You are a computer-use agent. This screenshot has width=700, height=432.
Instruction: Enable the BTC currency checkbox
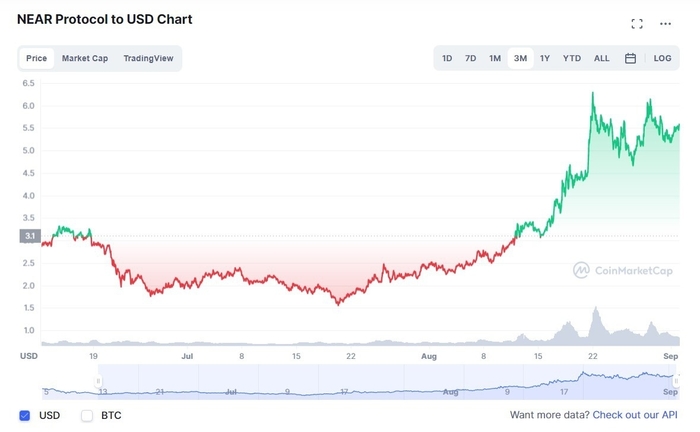tap(87, 414)
